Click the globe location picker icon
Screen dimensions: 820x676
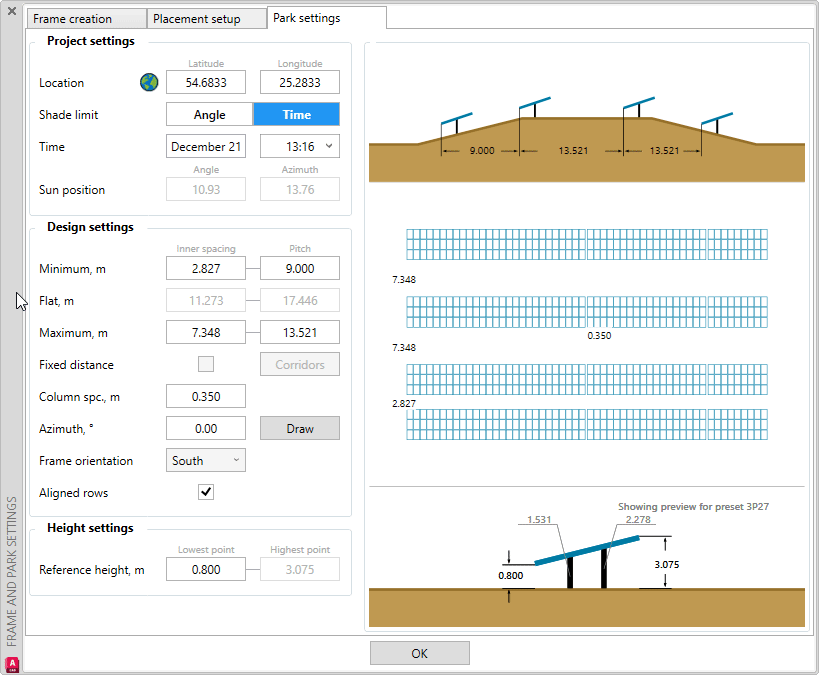[150, 83]
